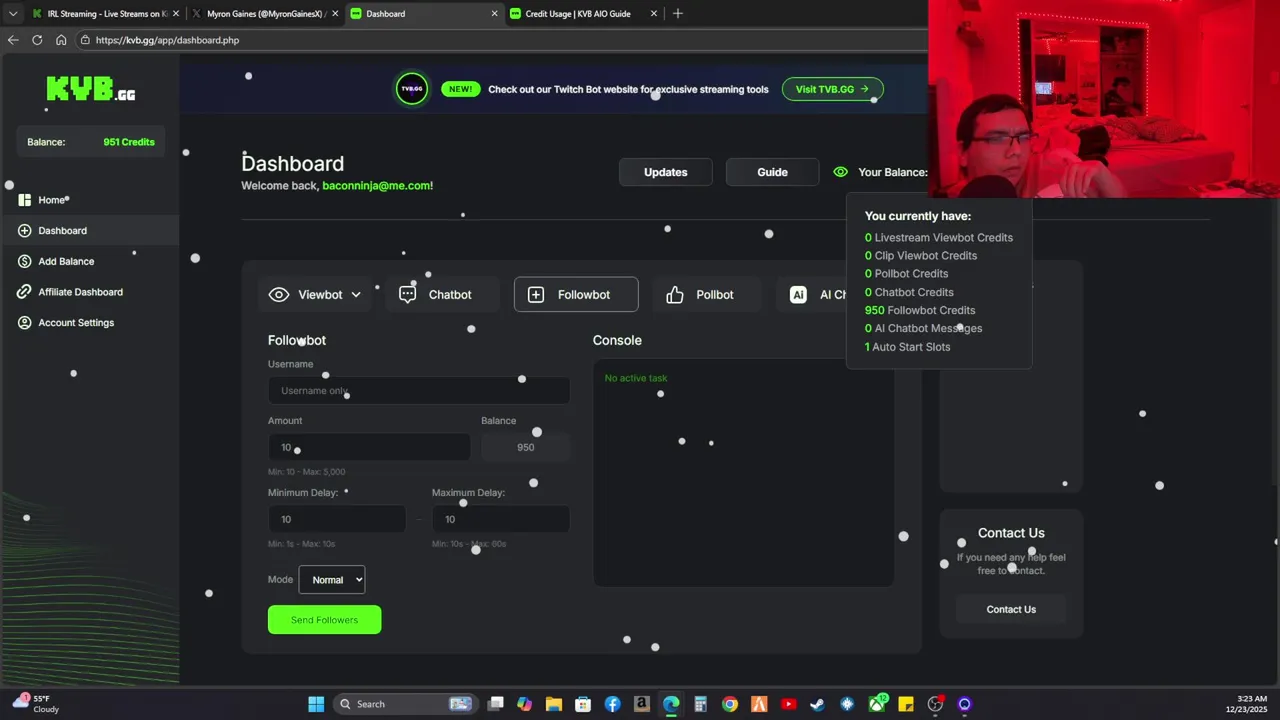Click the 1 Auto Start Slots line
Image resolution: width=1280 pixels, height=720 pixels.
pos(908,347)
